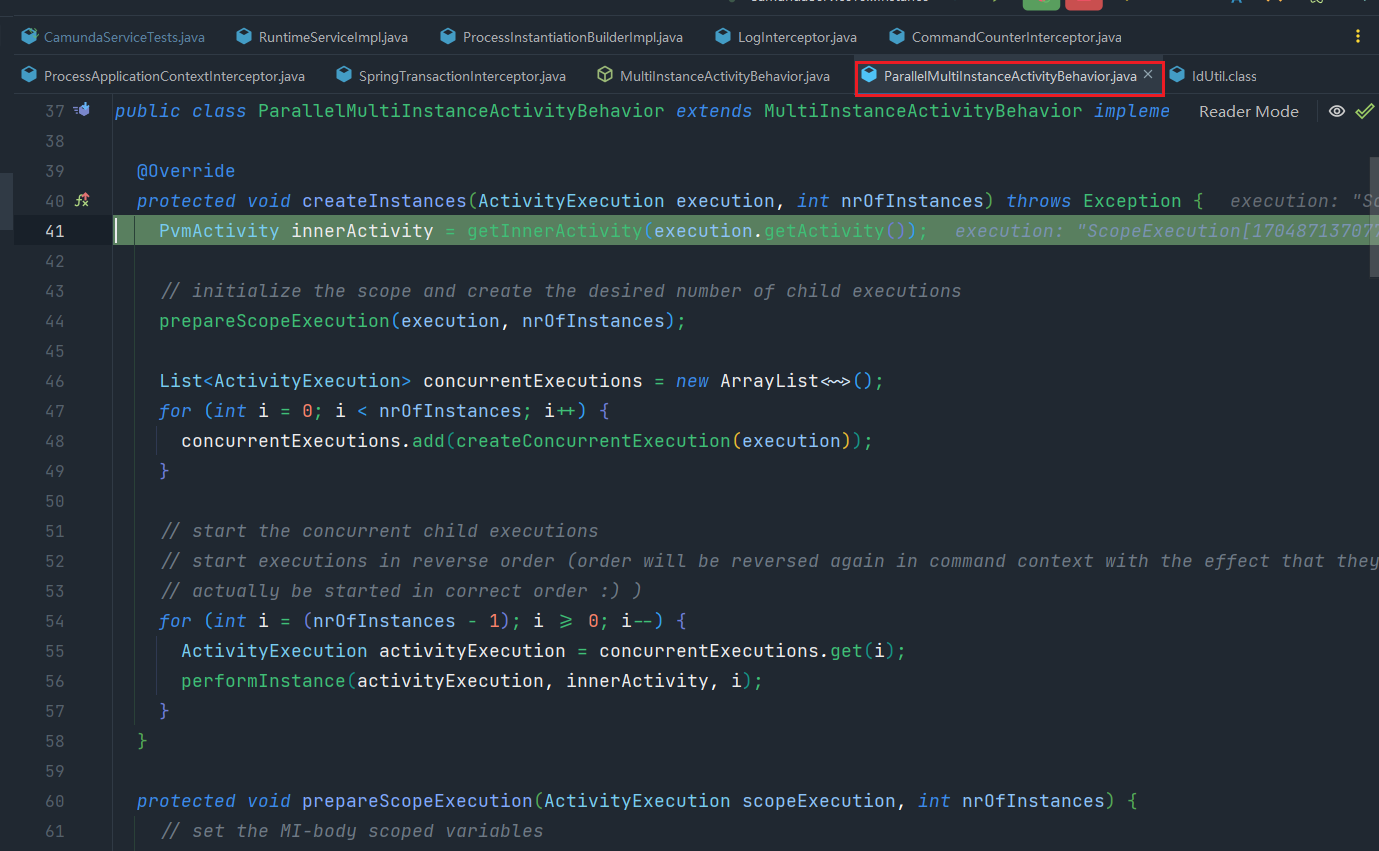Click the 'initialize the scope' comment
The width and height of the screenshot is (1379, 851).
click(x=560, y=291)
